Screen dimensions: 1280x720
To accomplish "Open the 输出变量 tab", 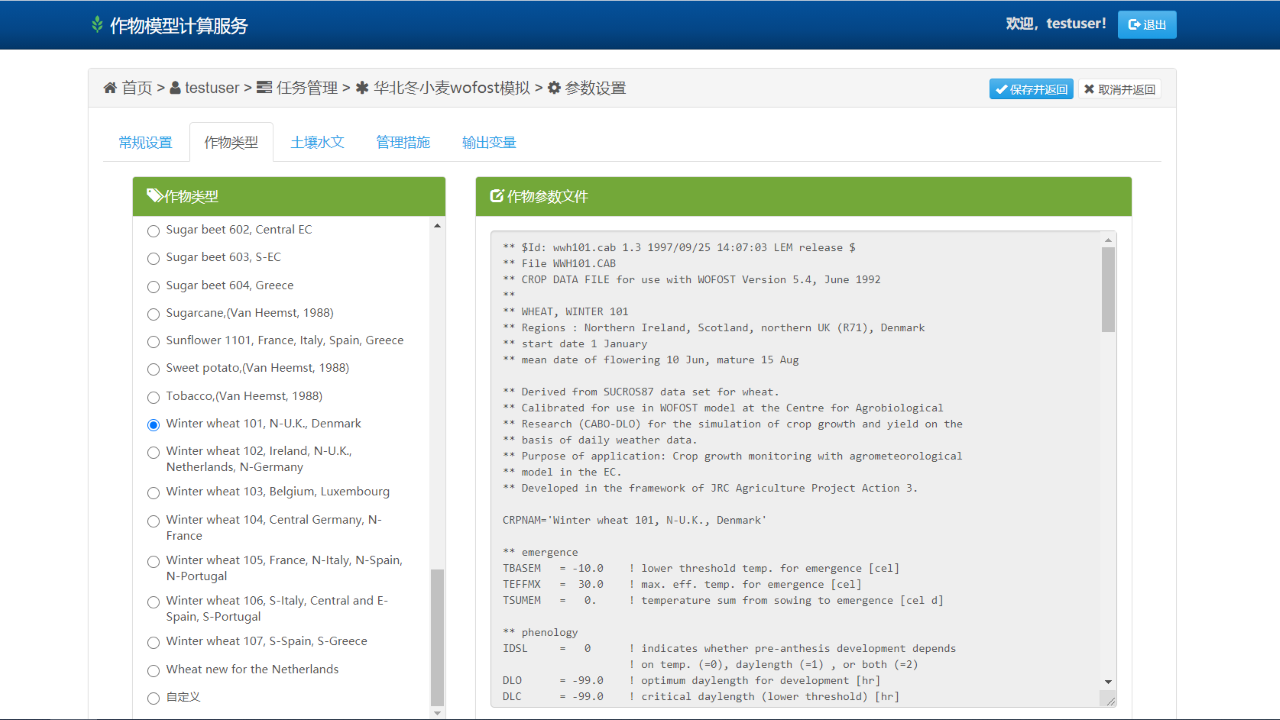I will 489,142.
